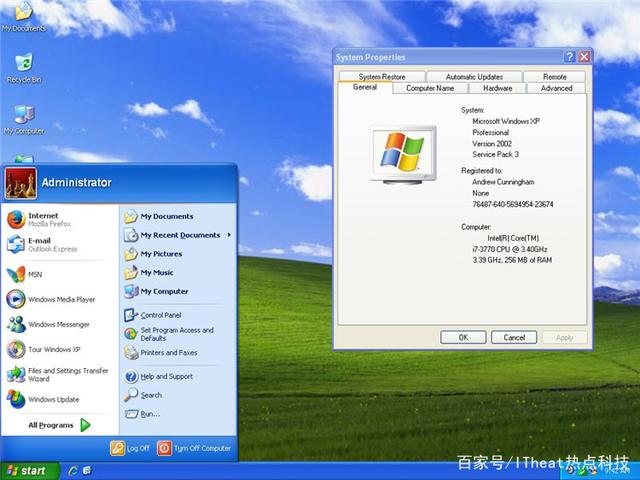Select the General tab

(x=365, y=87)
